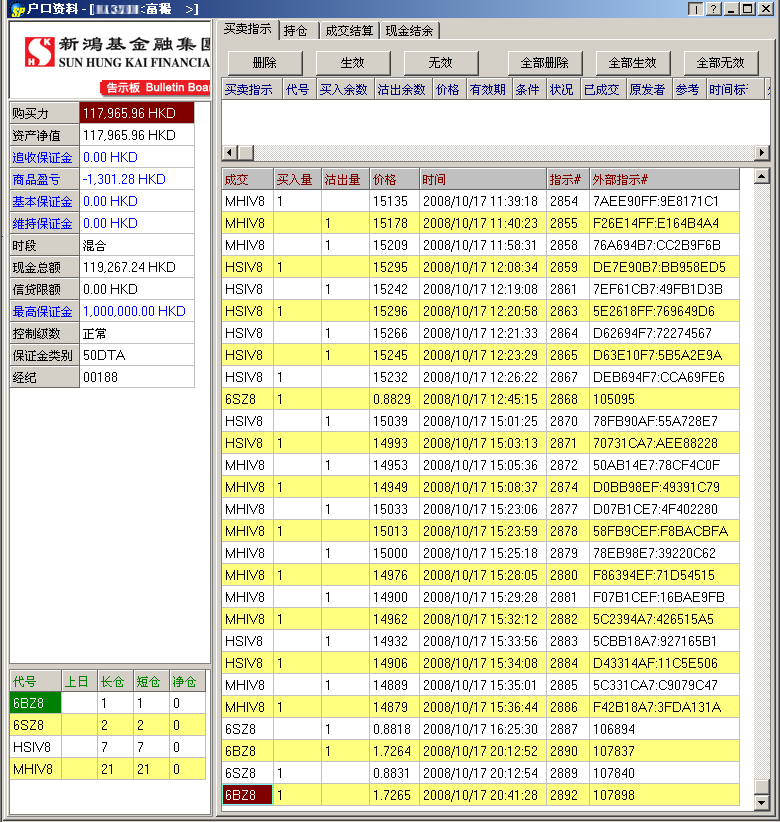Click the 参考 column header

tap(689, 90)
